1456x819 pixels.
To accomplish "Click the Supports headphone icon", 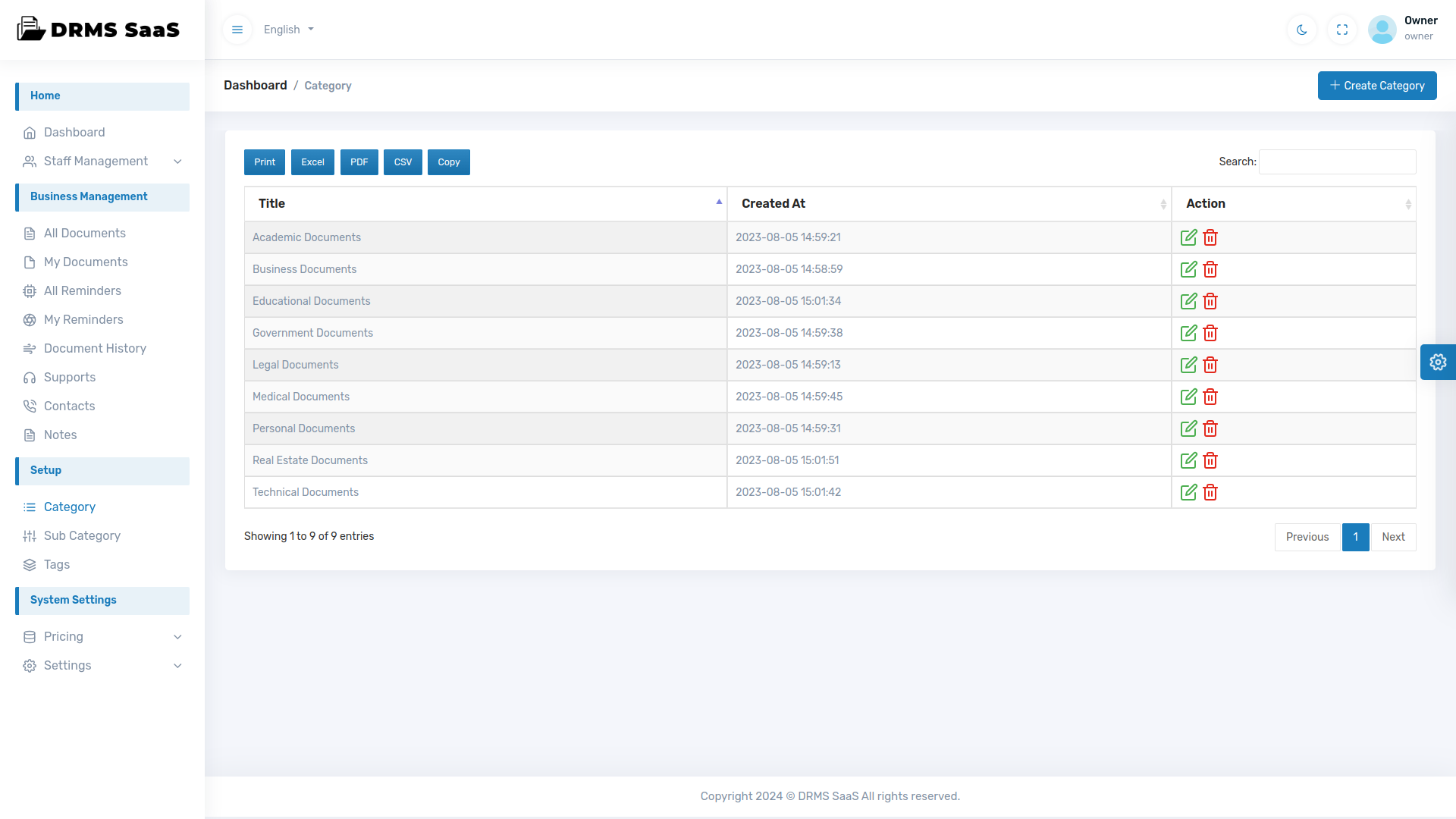I will [30, 377].
